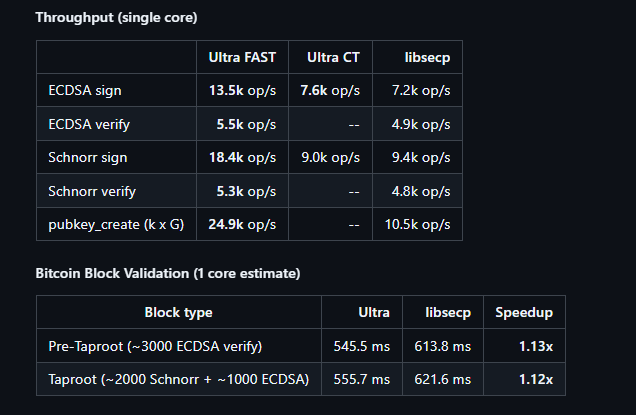Screen dimensions: 636x415
Task: Click the "libsecp" header in the throughput table
Action: (x=426, y=58)
